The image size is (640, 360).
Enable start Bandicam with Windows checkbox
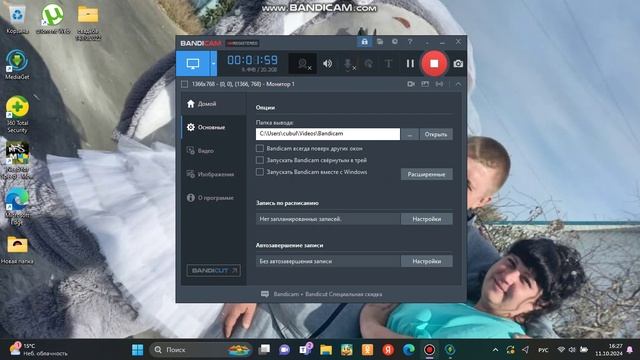[260, 172]
